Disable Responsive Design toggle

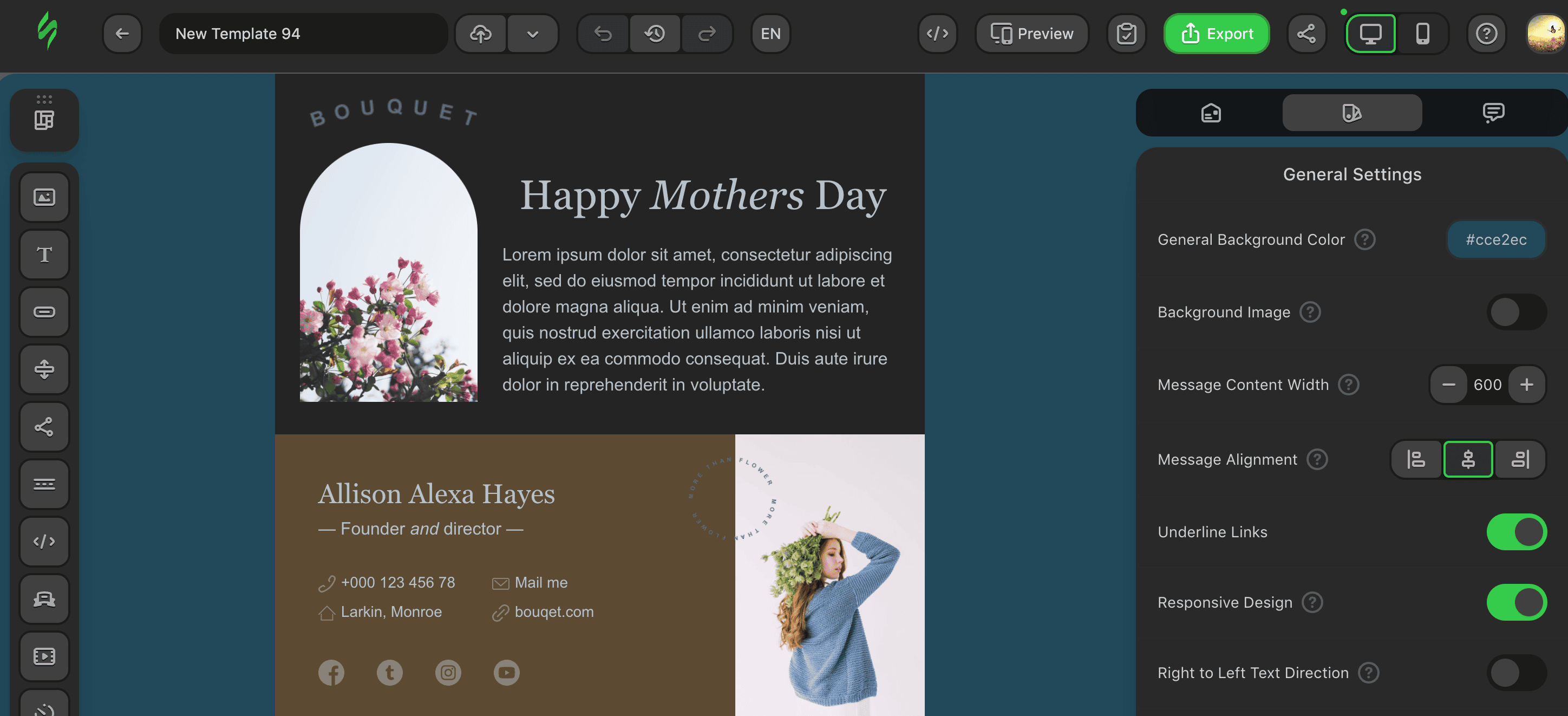(x=1515, y=602)
